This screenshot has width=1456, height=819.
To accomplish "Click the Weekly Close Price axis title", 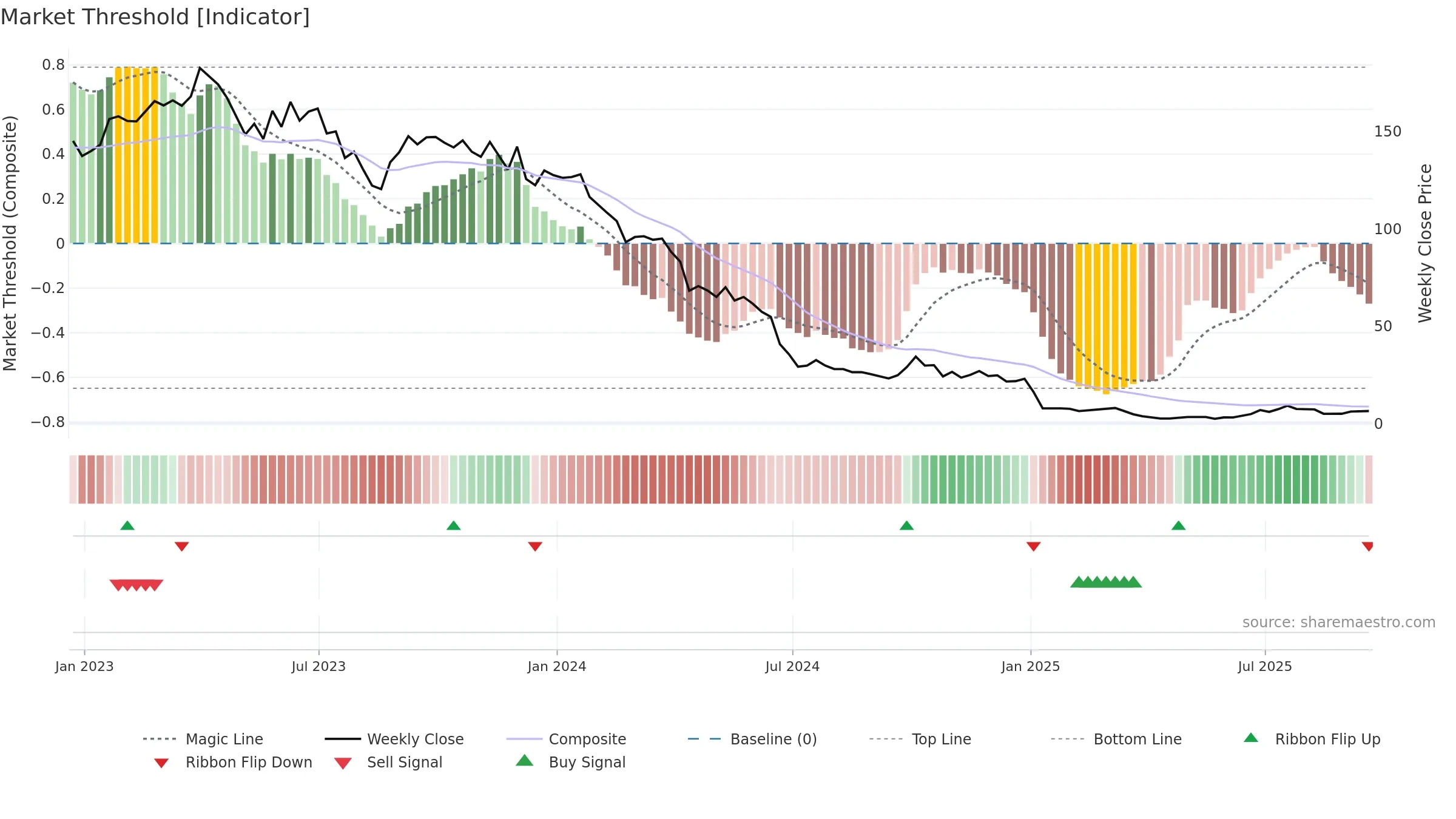I will coord(1425,243).
